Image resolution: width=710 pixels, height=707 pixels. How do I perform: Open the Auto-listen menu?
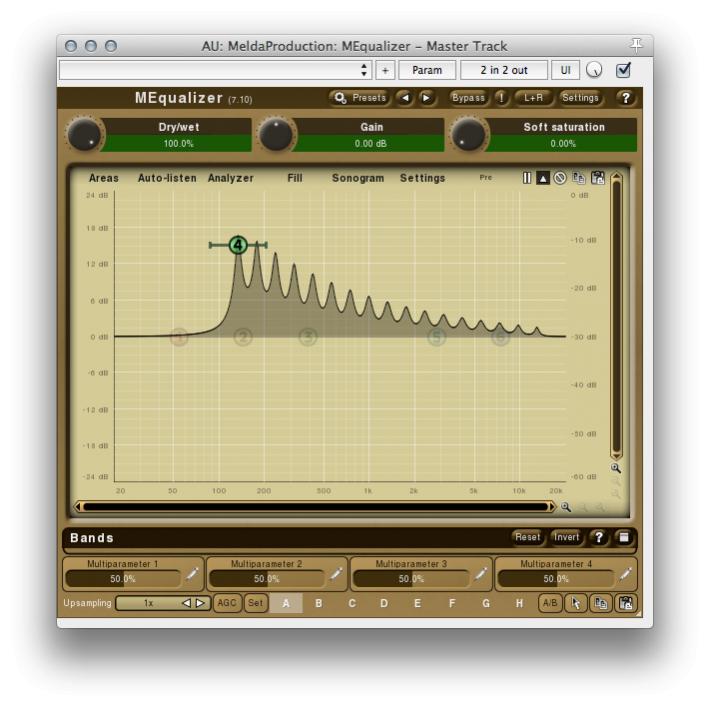[167, 178]
